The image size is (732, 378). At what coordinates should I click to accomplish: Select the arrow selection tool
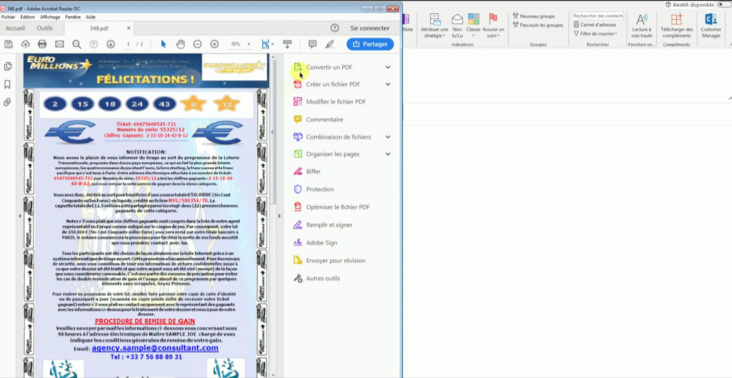(163, 44)
